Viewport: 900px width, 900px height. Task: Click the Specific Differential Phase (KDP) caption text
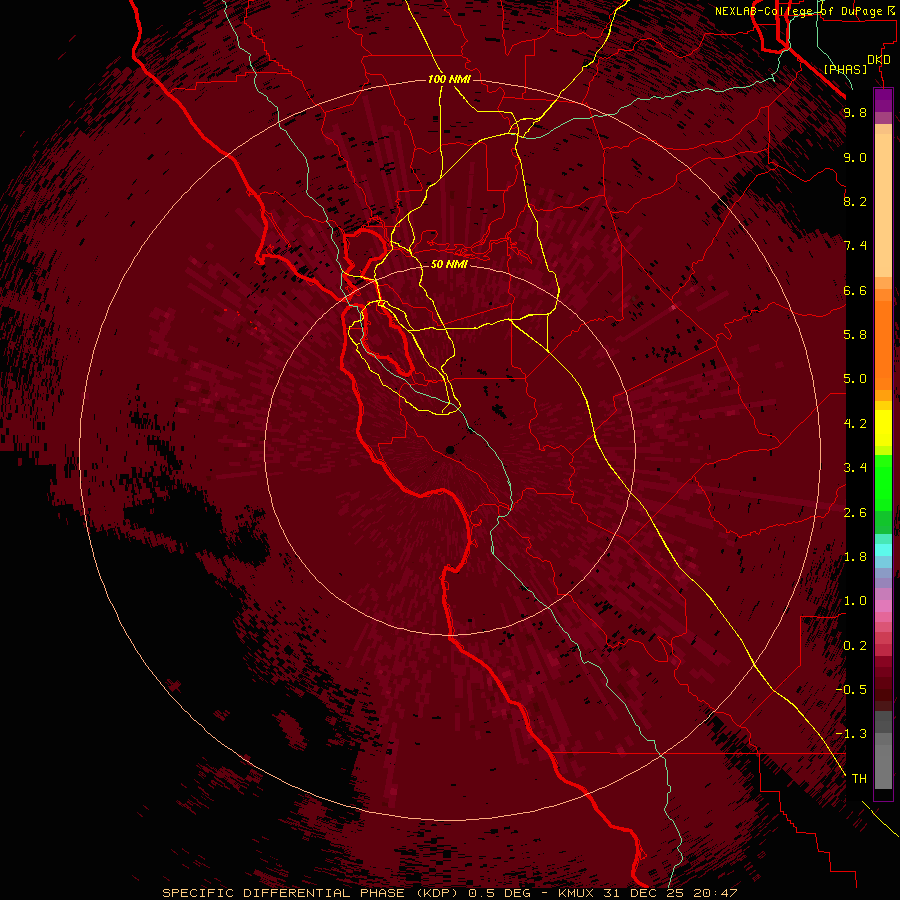point(310,893)
